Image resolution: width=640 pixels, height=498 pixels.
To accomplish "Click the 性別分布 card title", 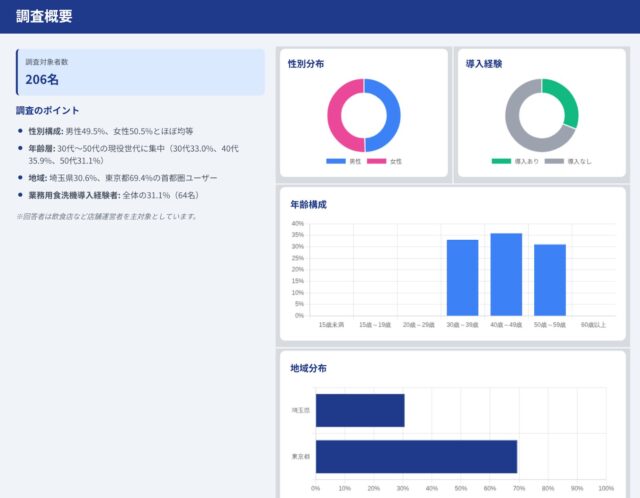I will pyautogui.click(x=305, y=63).
